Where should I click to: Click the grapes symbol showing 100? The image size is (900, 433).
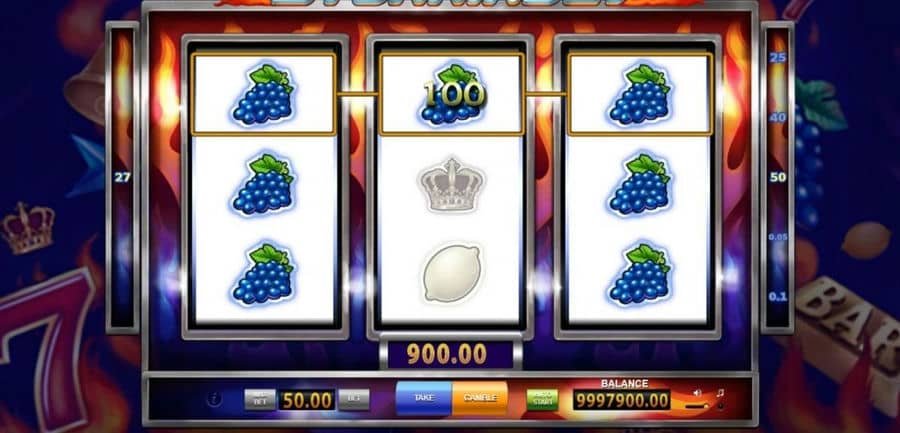[452, 94]
